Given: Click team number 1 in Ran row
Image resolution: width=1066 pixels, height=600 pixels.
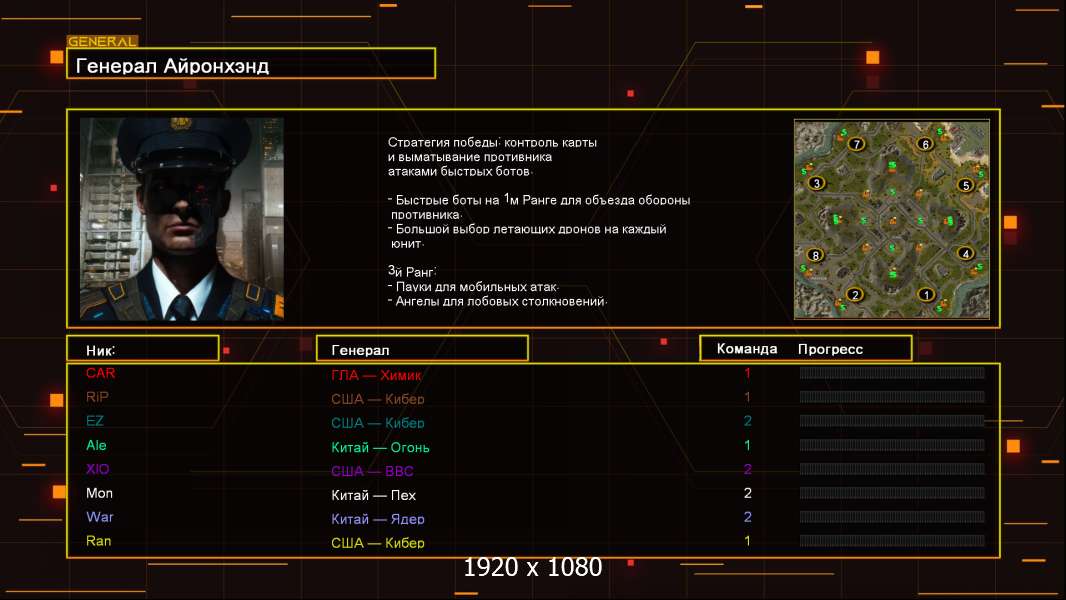Looking at the screenshot, I should (747, 541).
